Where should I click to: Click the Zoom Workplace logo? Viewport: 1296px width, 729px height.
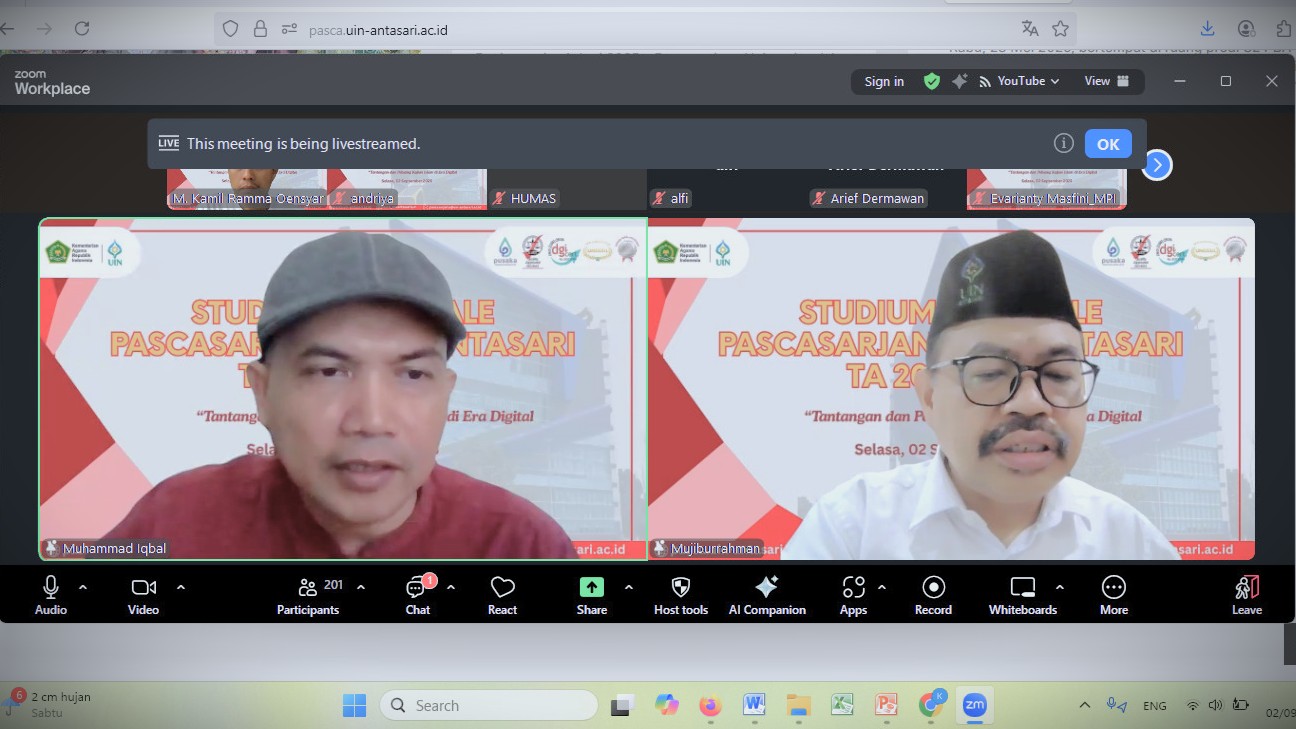point(52,83)
